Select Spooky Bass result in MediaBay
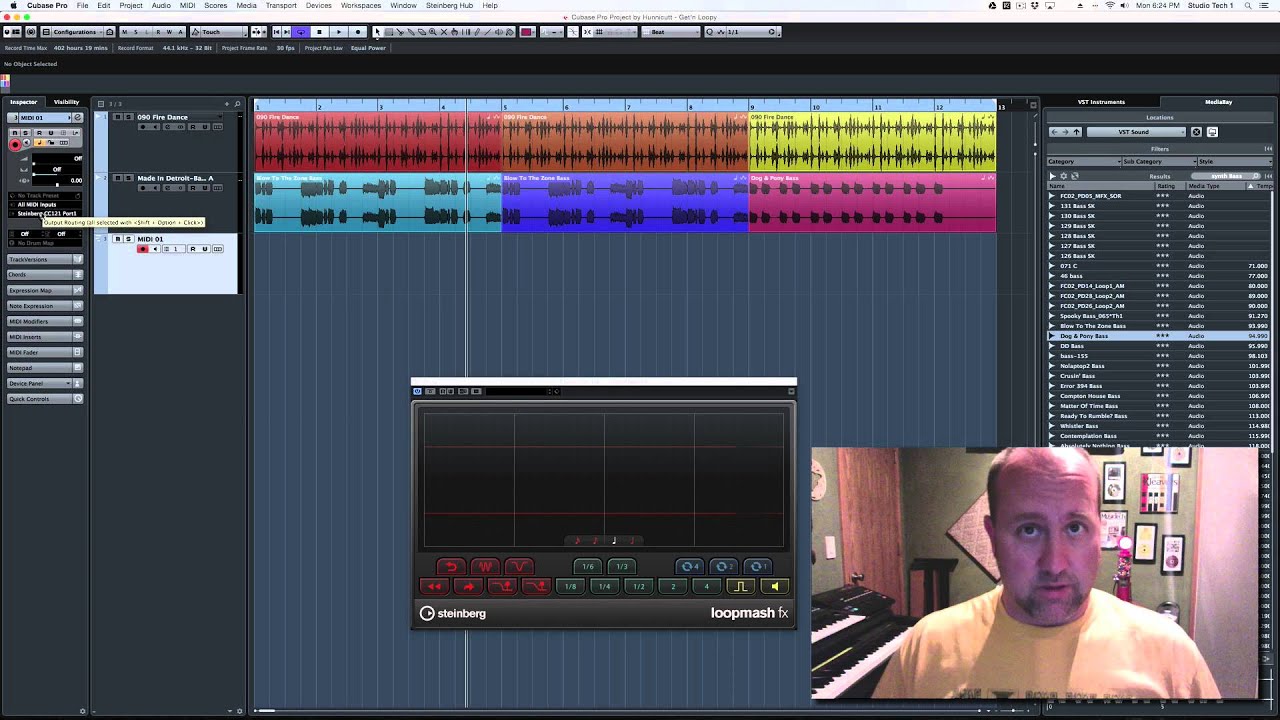This screenshot has height=720, width=1280. tap(1160, 316)
